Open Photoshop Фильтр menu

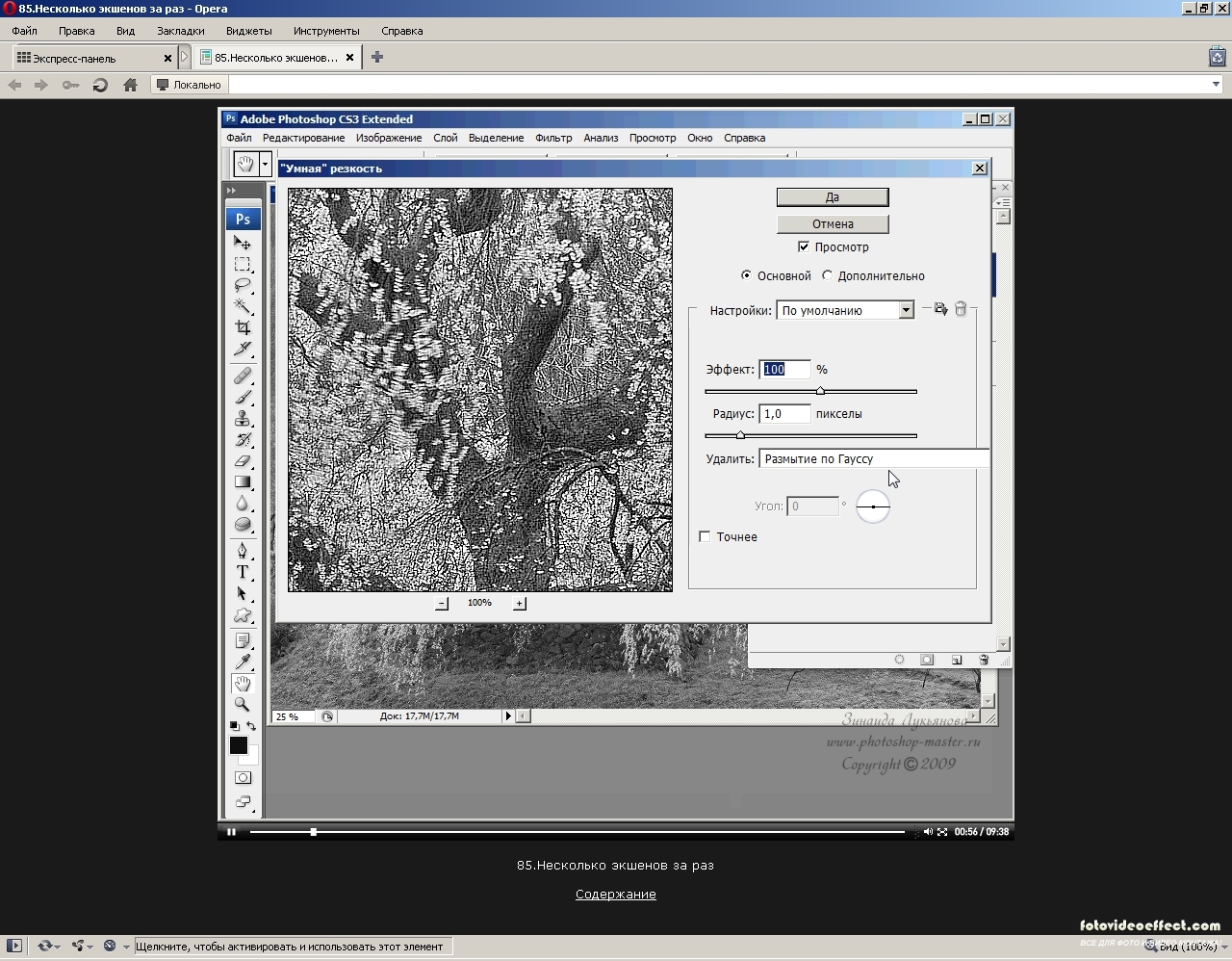point(553,138)
